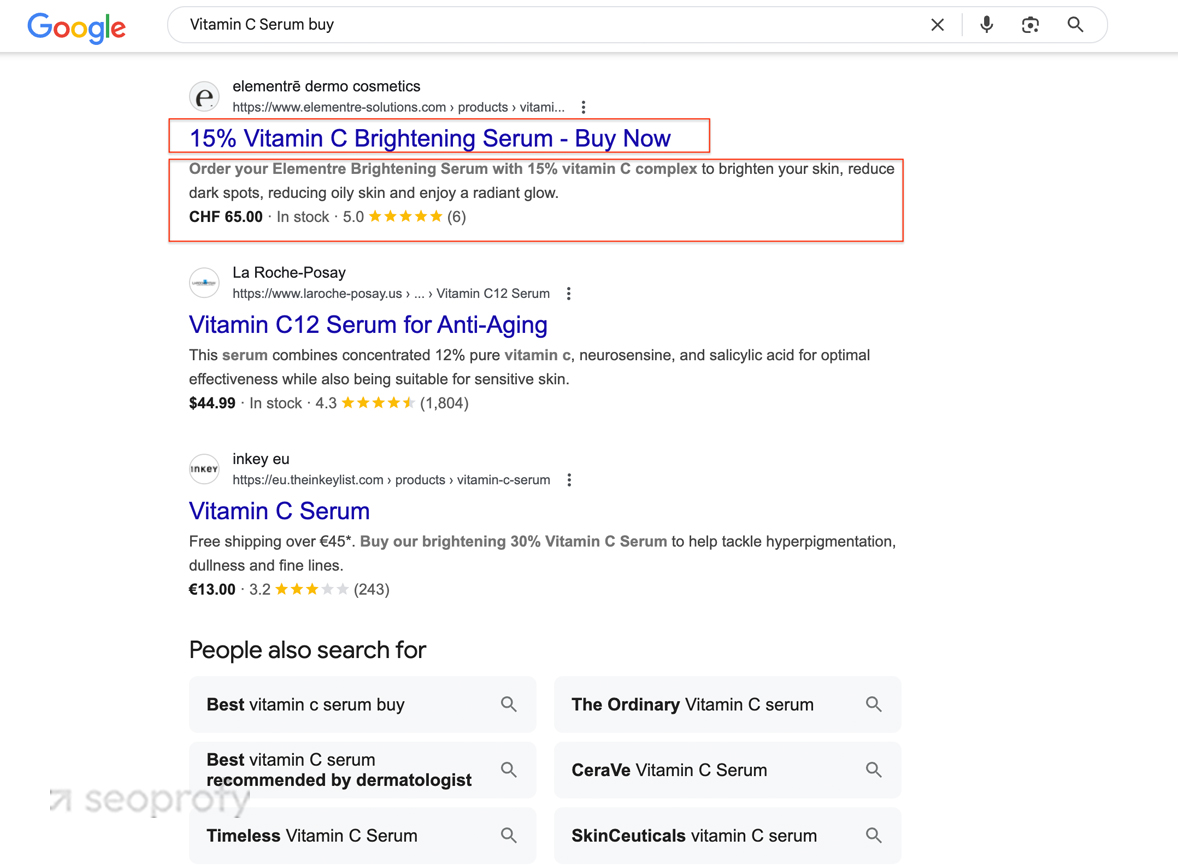Search for CeraVe Vitamin C Serum
The width and height of the screenshot is (1178, 868).
(x=727, y=770)
